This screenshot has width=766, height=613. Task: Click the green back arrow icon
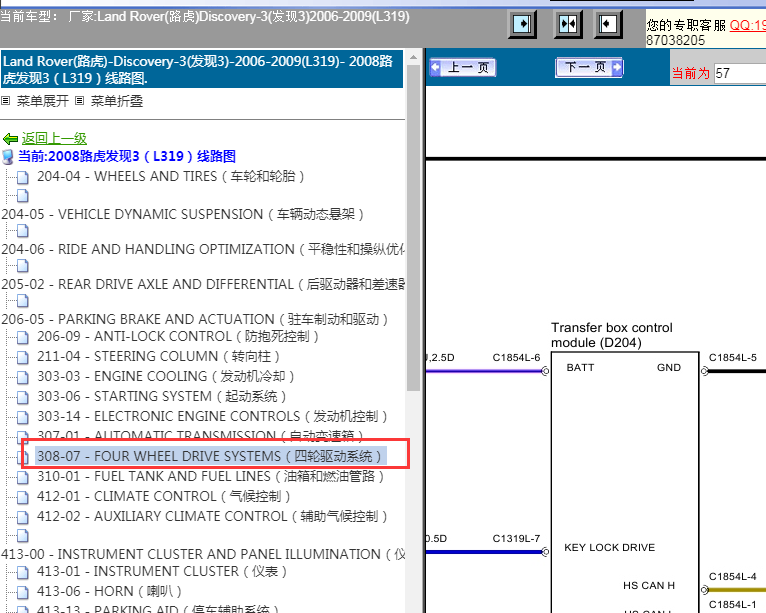pyautogui.click(x=10, y=139)
